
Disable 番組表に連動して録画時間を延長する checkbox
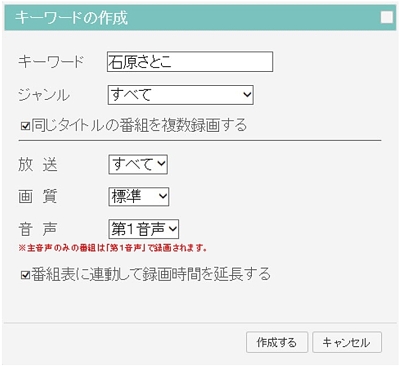click(25, 275)
